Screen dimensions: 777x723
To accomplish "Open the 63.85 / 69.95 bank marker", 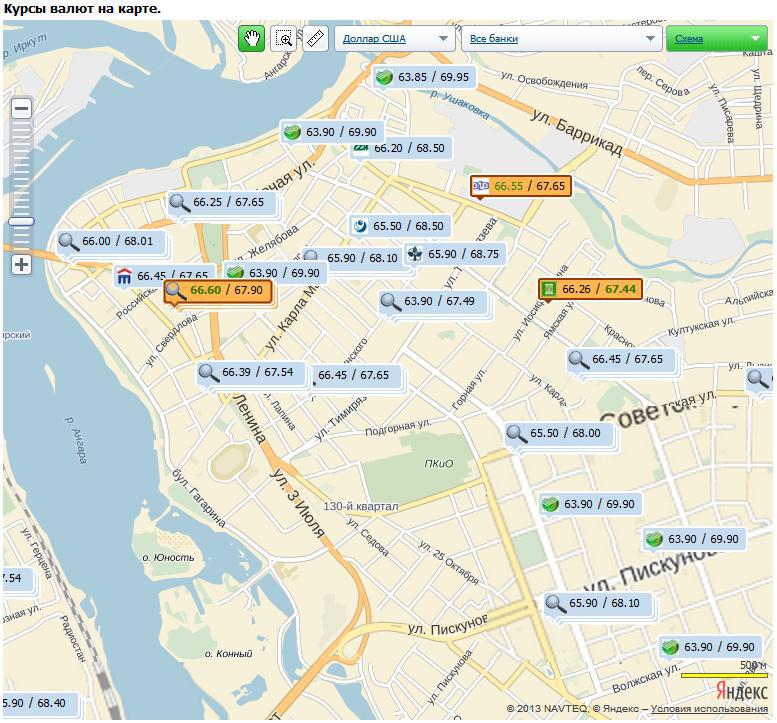I will point(423,77).
